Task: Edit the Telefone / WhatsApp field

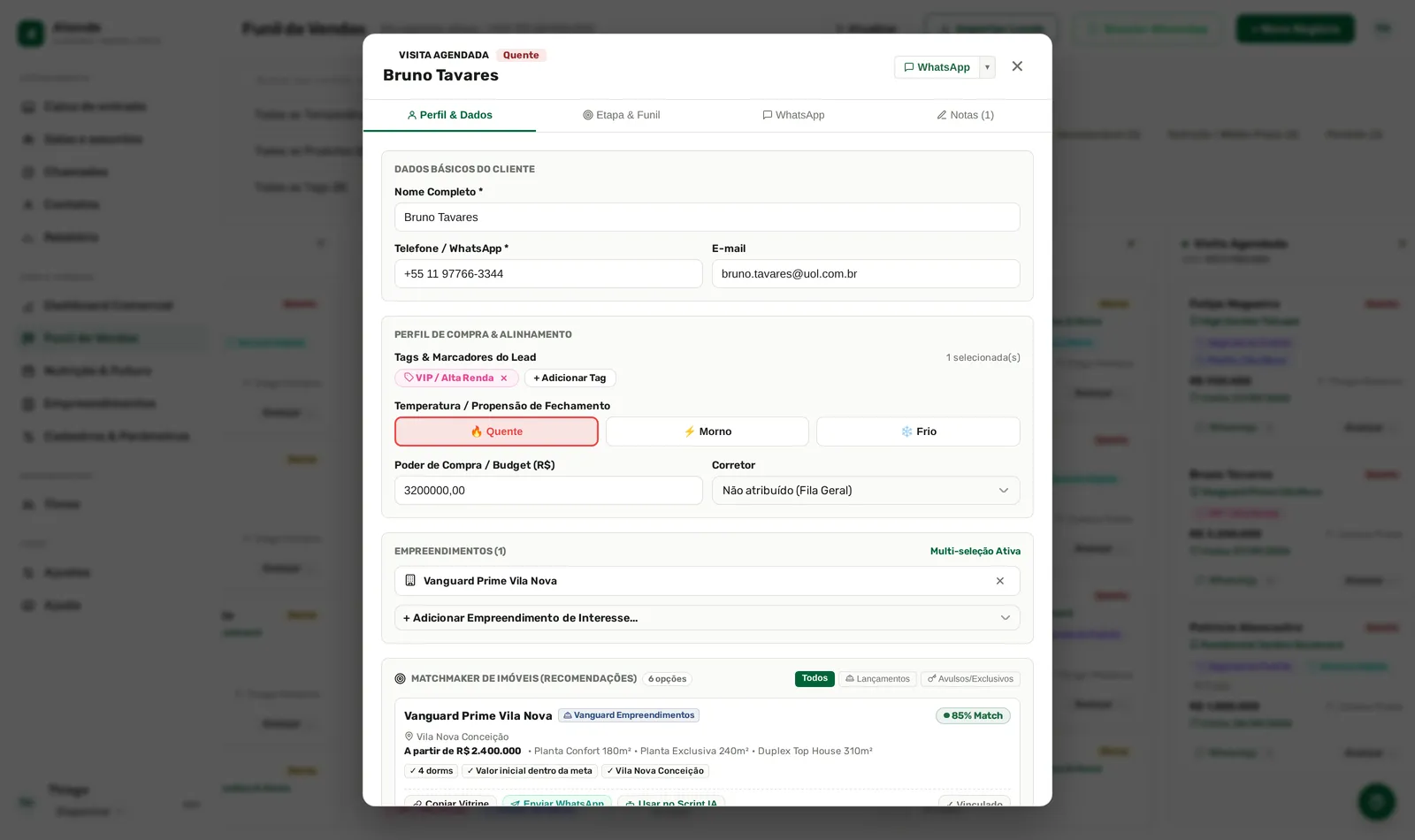Action: [x=548, y=274]
